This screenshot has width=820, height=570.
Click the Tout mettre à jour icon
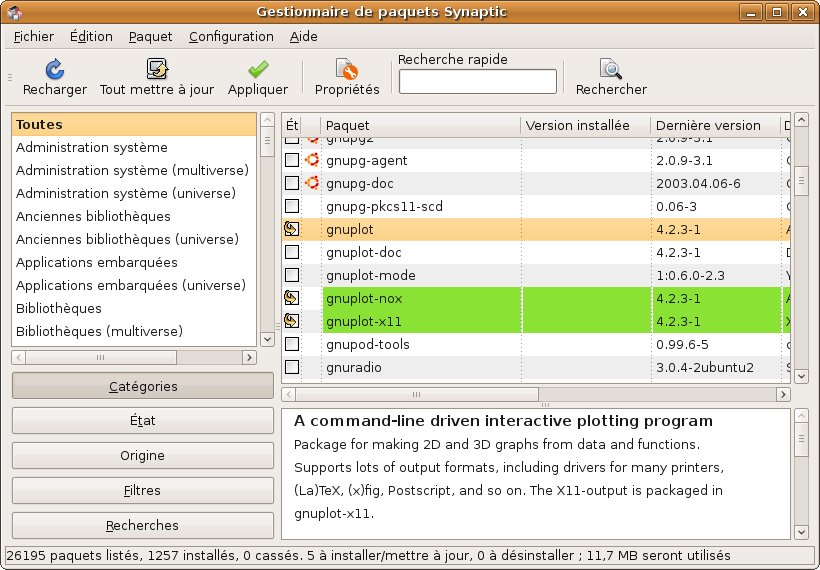tap(156, 69)
